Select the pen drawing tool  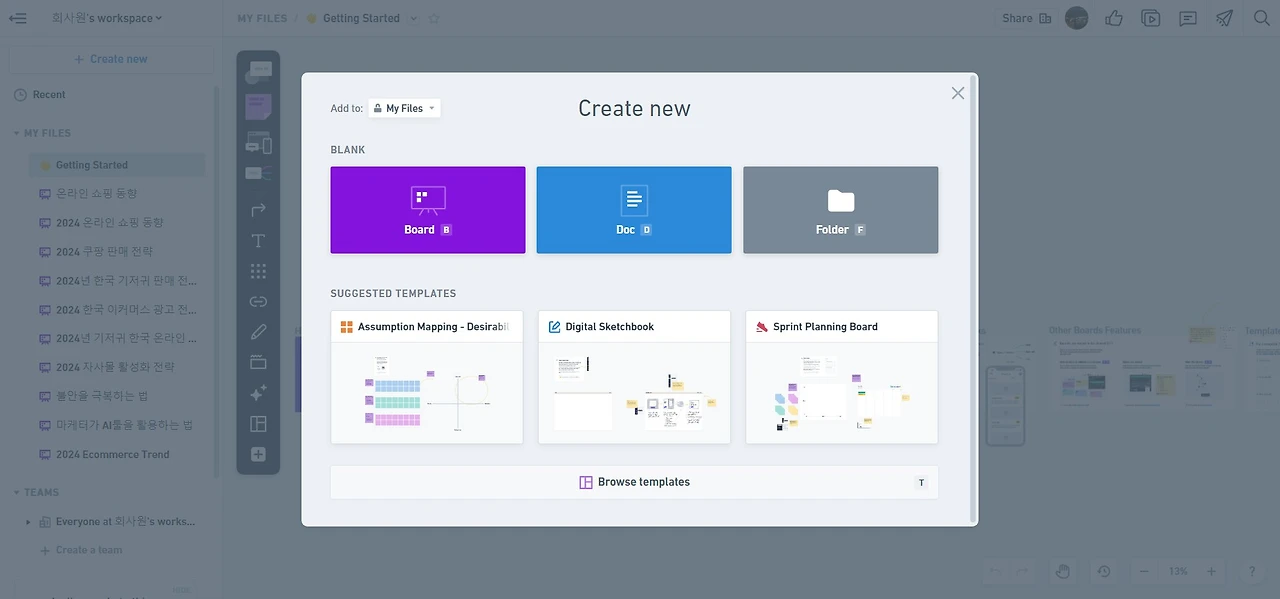258,332
